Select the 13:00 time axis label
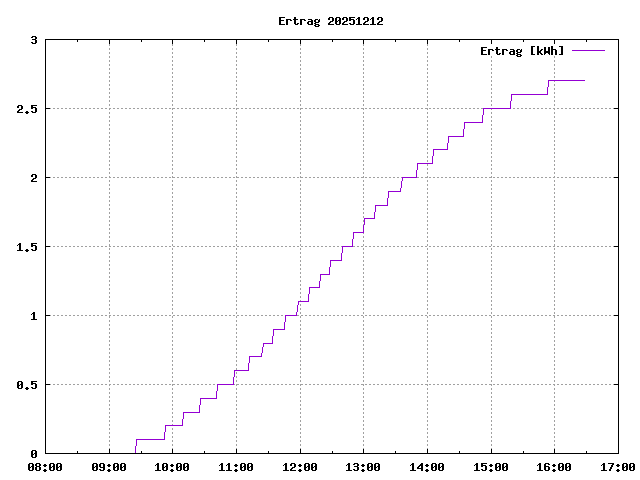Screen dimensions: 640x480 point(363,467)
